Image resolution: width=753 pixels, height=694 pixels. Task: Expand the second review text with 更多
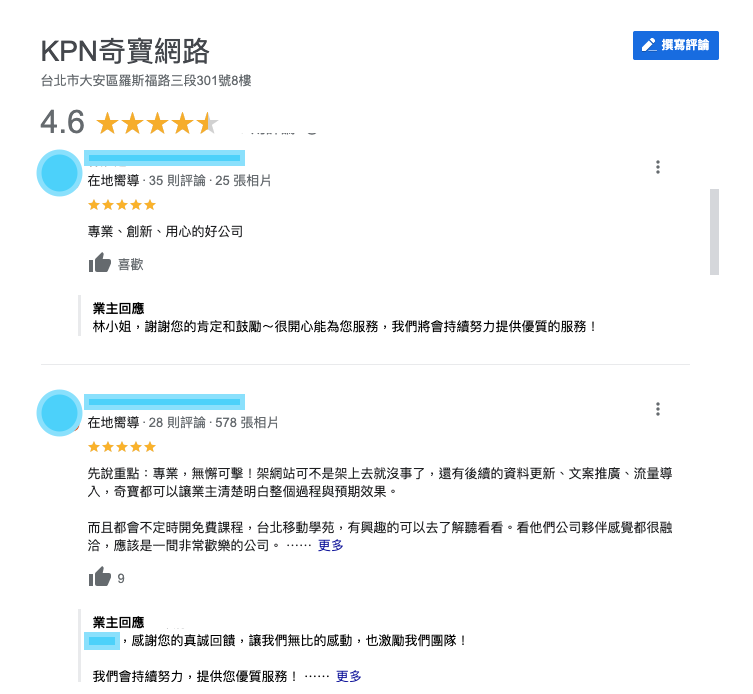point(330,545)
